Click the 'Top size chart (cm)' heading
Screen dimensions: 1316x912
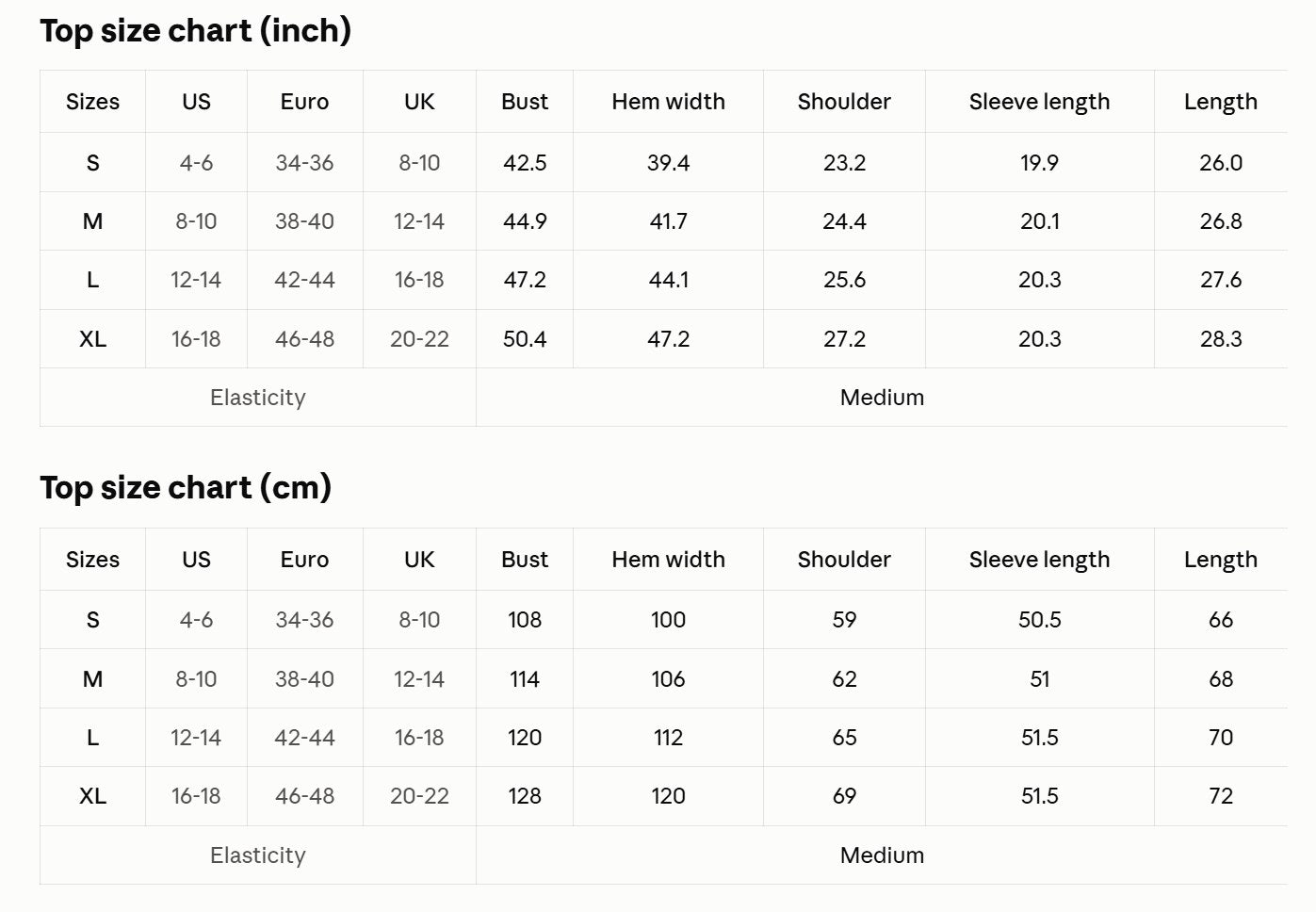tap(186, 488)
